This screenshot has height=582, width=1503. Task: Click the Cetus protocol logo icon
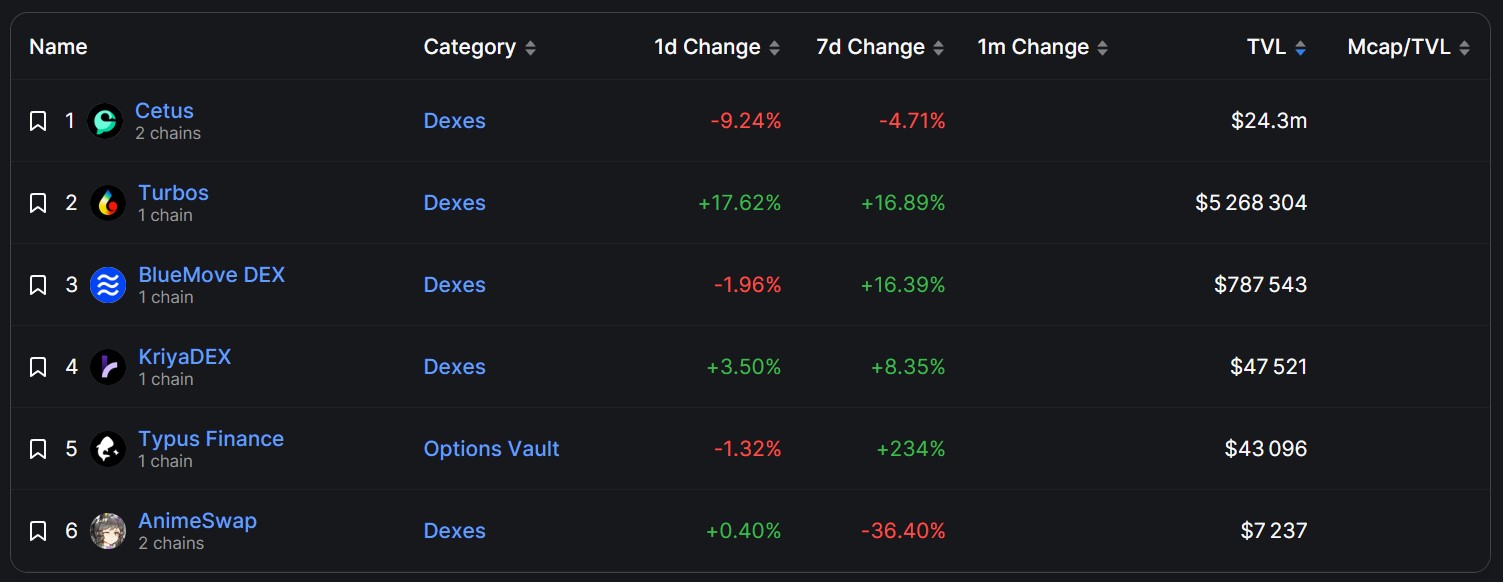pos(105,121)
